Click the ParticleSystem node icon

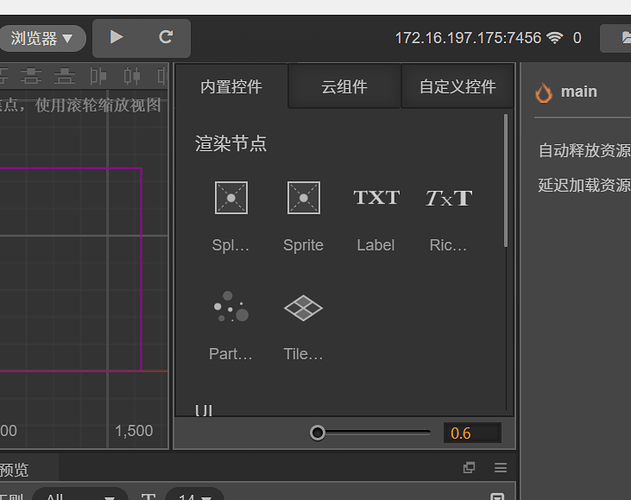pos(231,307)
